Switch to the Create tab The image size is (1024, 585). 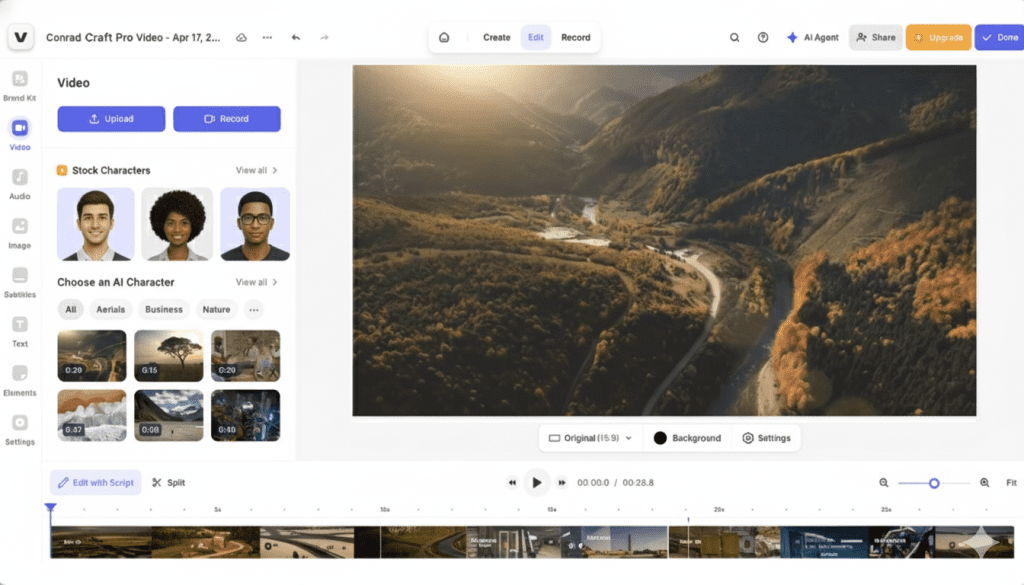click(x=496, y=36)
